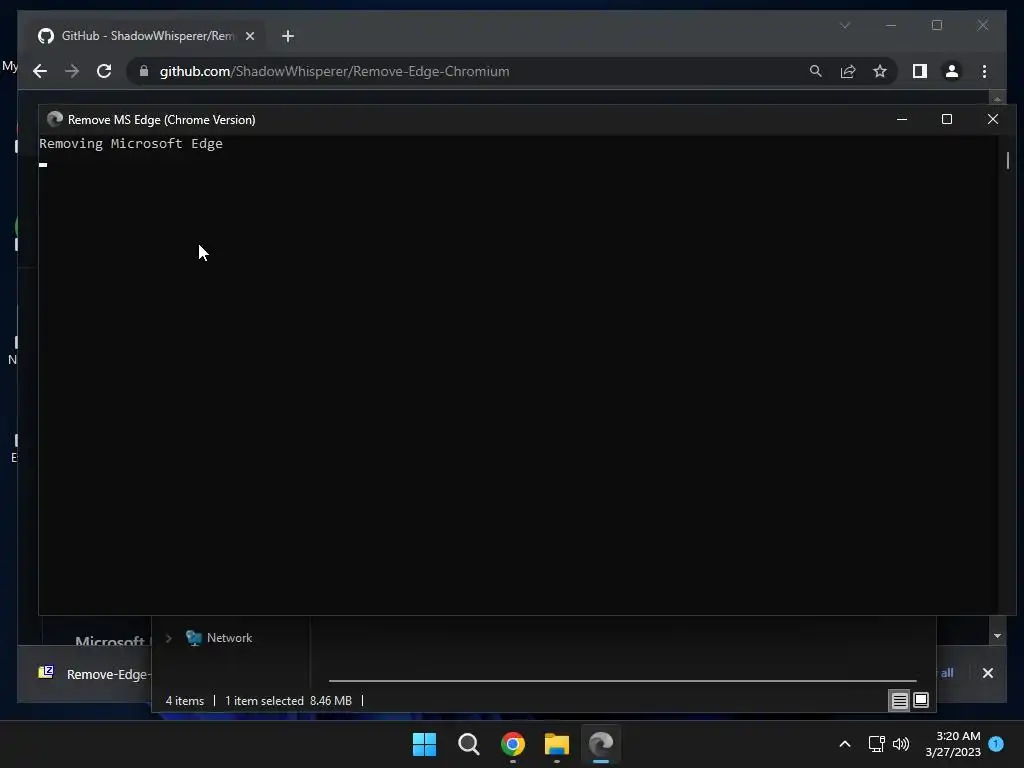Open Chrome profile avatar
The height and width of the screenshot is (768, 1024).
(952, 71)
